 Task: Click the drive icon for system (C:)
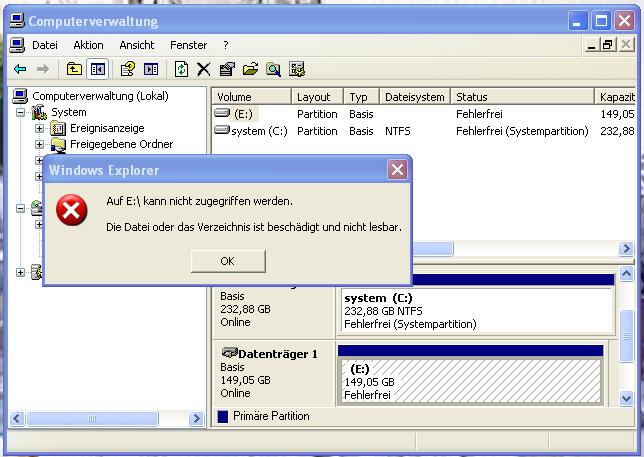click(x=222, y=130)
